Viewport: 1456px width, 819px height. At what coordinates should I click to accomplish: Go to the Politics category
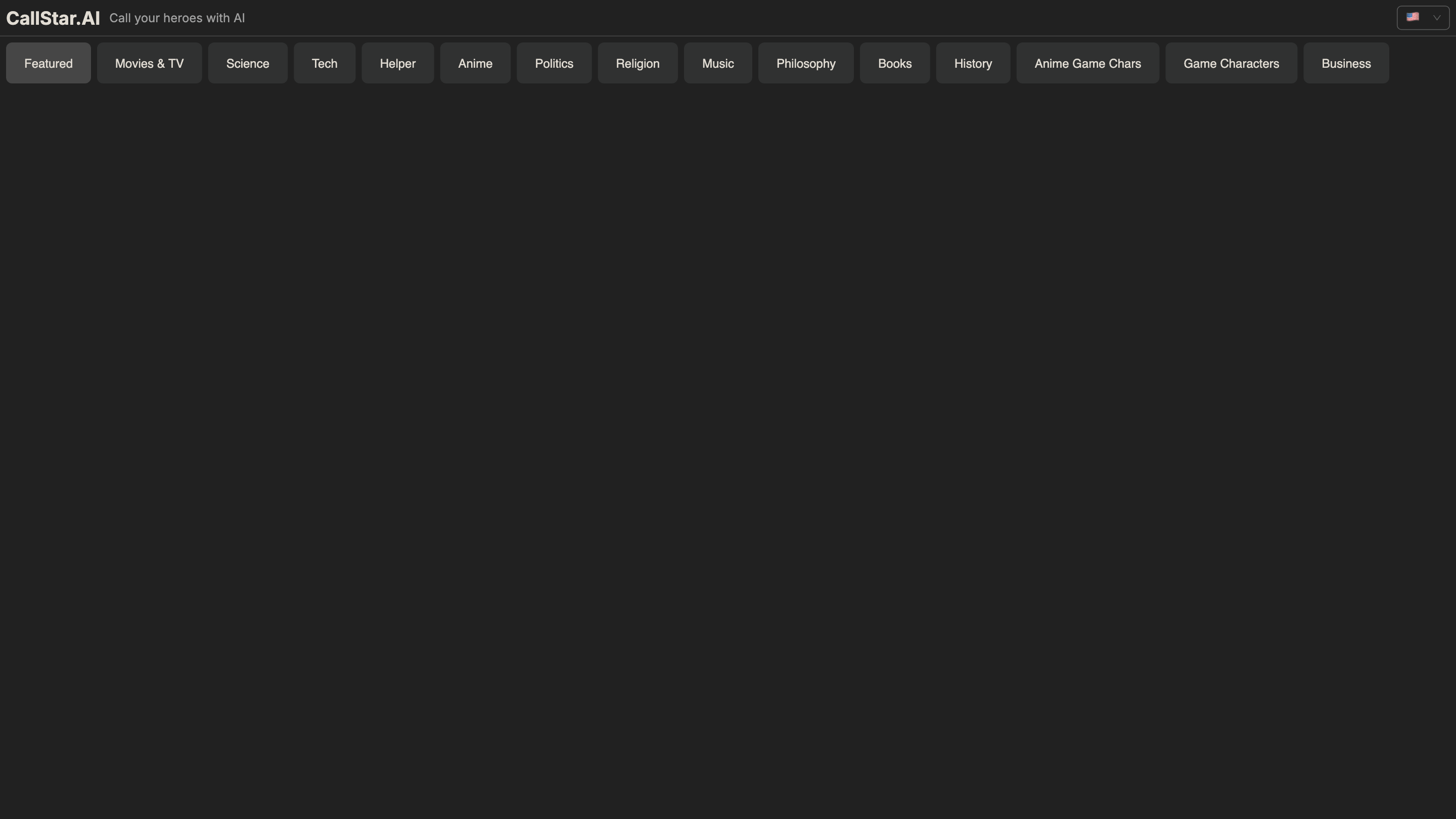[x=554, y=63]
